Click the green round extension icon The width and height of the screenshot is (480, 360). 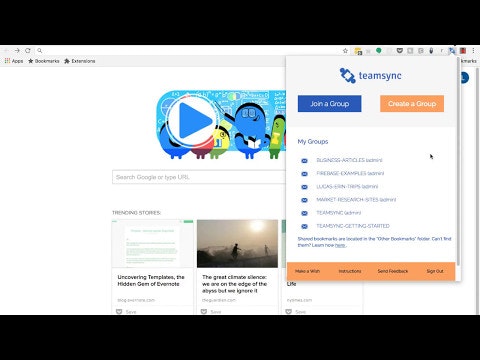[x=379, y=51]
